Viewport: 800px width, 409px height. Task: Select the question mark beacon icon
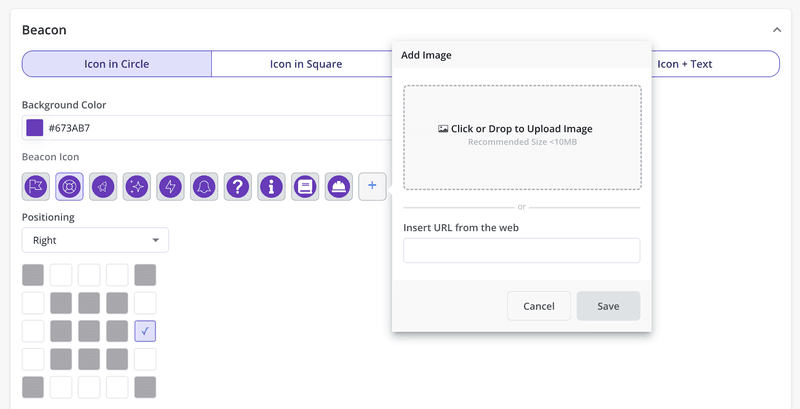click(237, 186)
